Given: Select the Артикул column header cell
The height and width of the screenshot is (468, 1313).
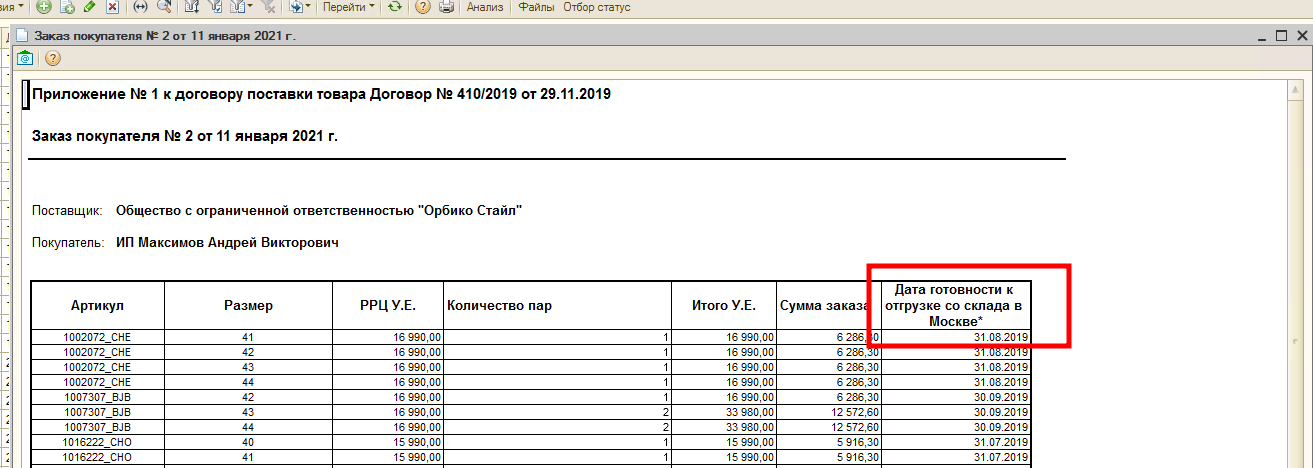Looking at the screenshot, I should point(97,305).
